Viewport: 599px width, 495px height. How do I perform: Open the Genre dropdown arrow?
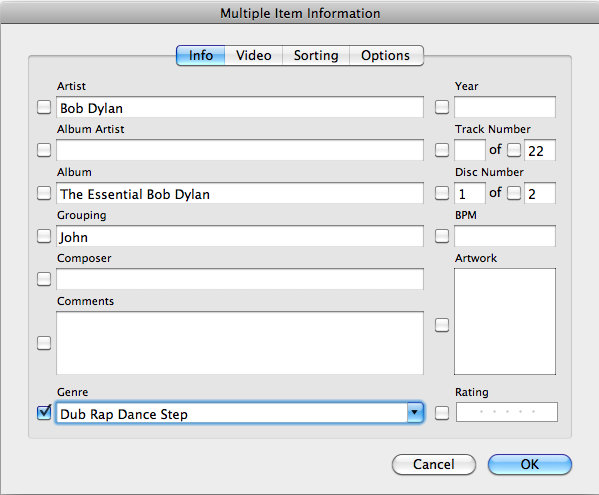(415, 412)
